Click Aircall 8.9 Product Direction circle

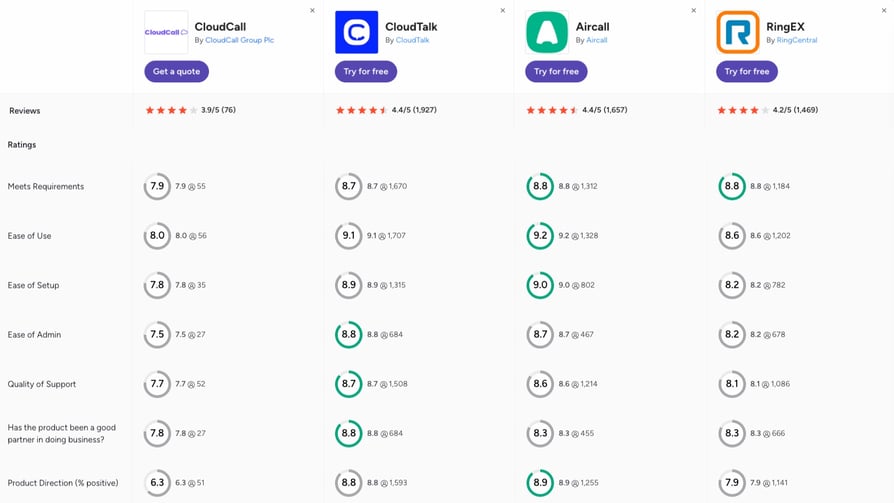point(540,482)
